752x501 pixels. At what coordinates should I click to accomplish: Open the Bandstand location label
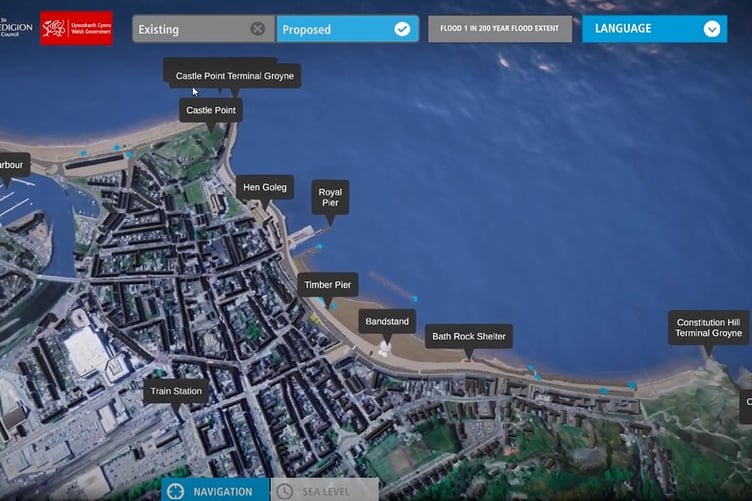387,322
